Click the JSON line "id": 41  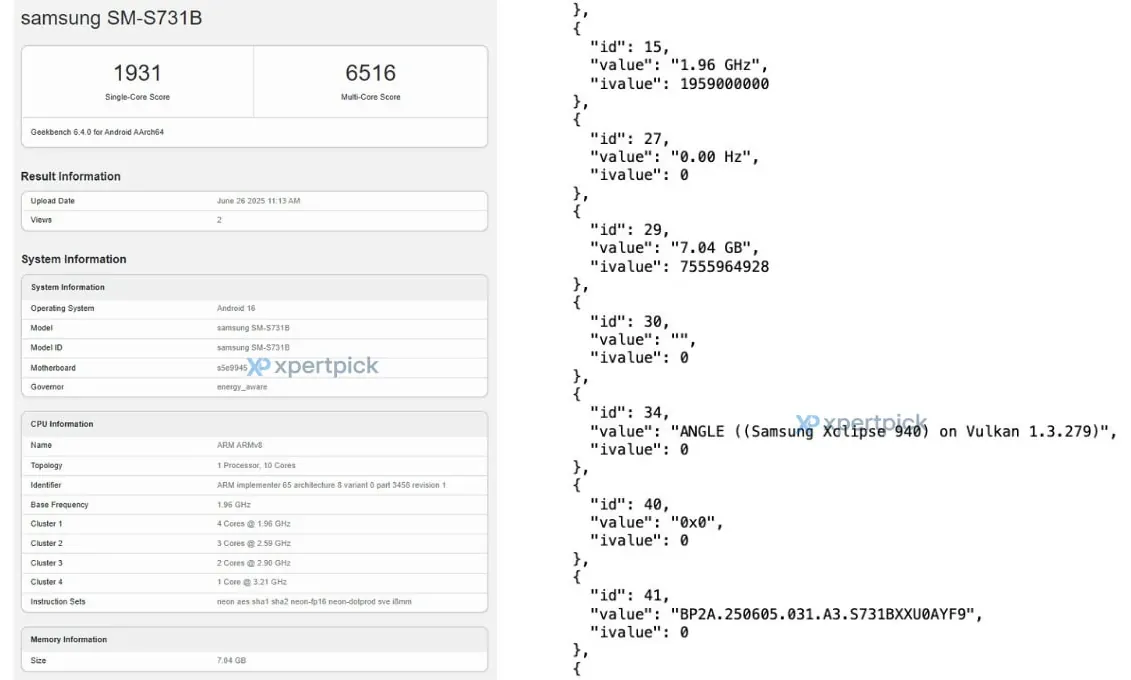tap(630, 595)
